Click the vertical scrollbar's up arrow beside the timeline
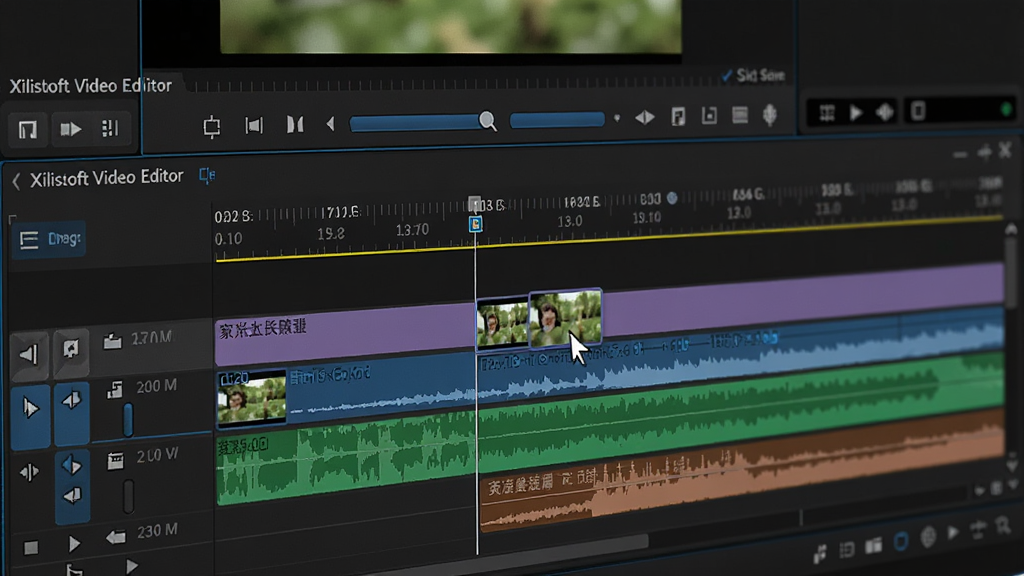 pyautogui.click(x=1011, y=229)
